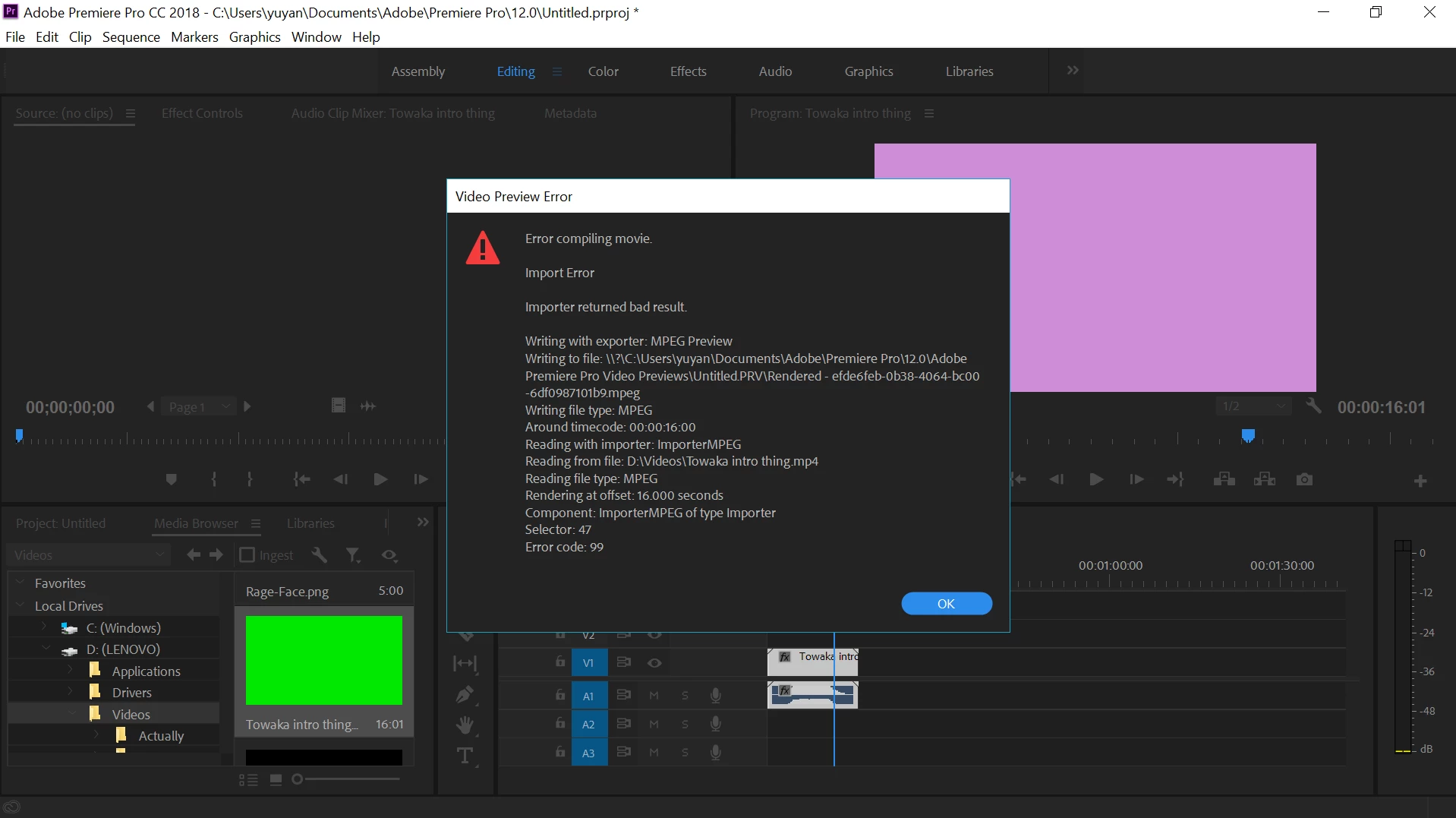Mark In point in Source monitor
Screen dimensions: 1456x818
[x=214, y=479]
